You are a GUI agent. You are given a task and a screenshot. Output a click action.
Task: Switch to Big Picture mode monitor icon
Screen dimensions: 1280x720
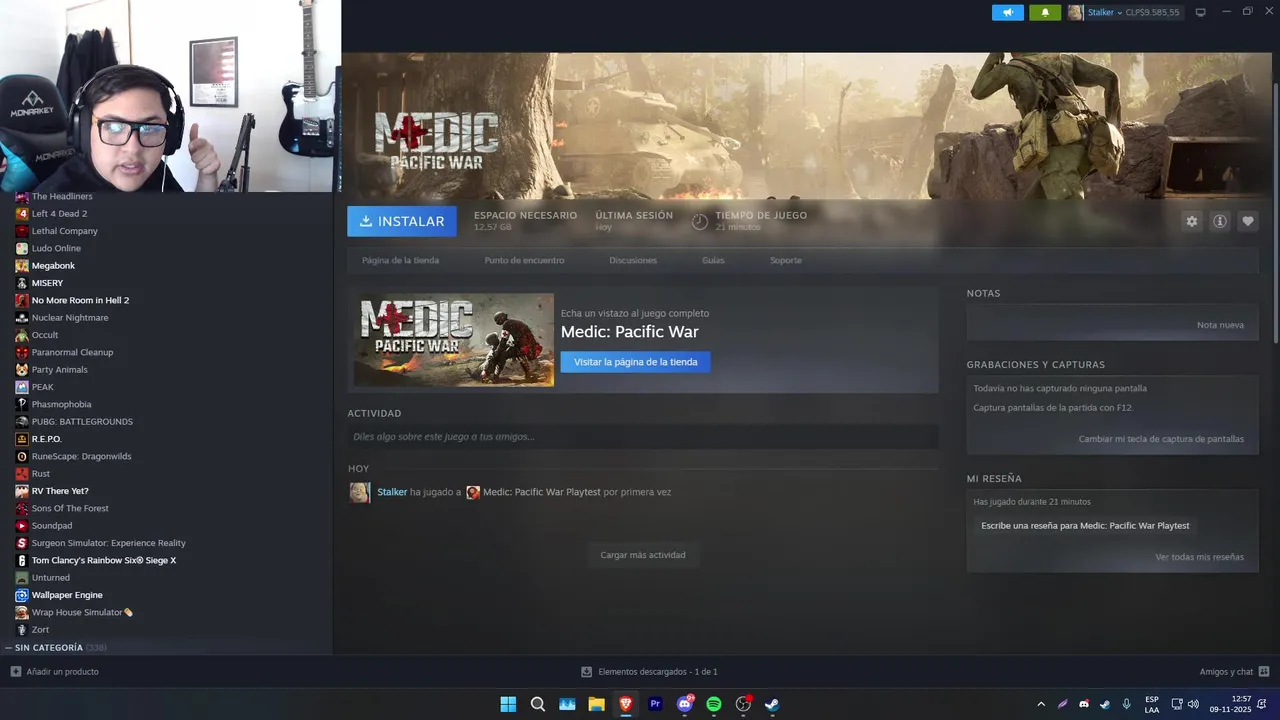point(1201,12)
